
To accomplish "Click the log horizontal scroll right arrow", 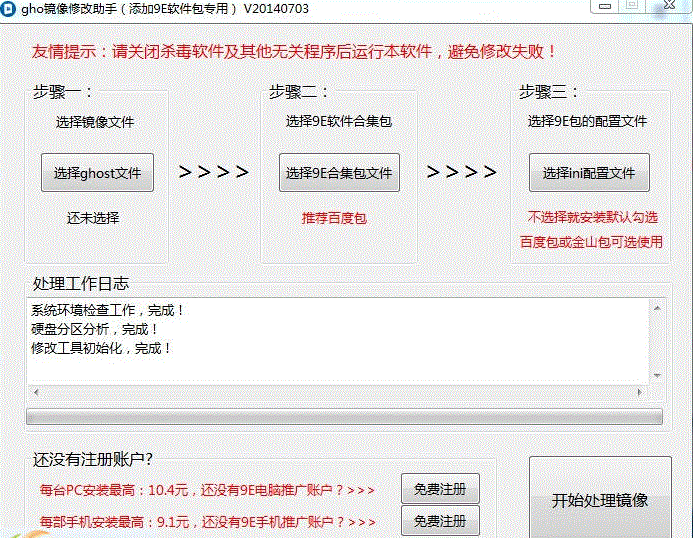I will click(639, 392).
